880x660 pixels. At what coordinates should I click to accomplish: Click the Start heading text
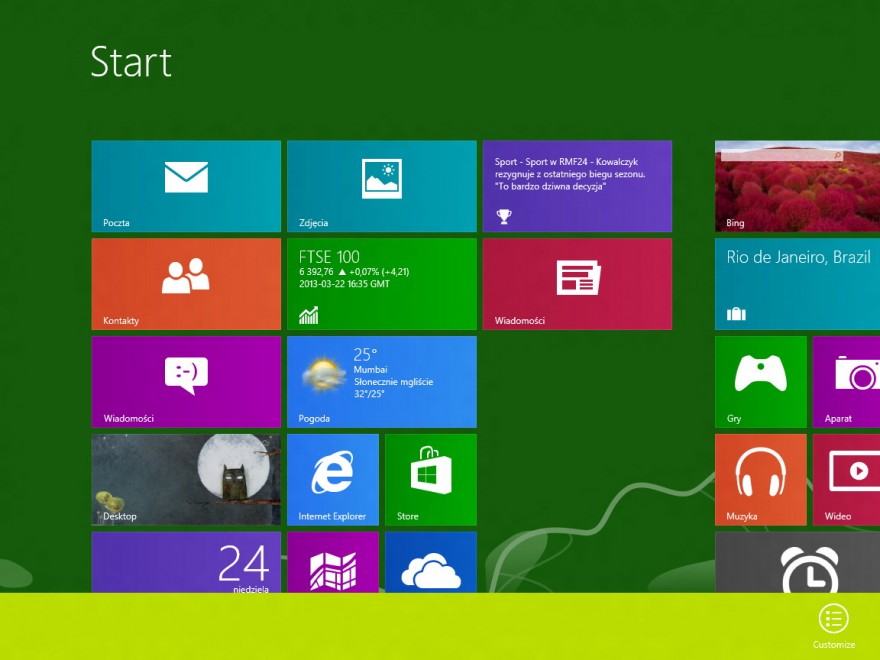(x=131, y=62)
